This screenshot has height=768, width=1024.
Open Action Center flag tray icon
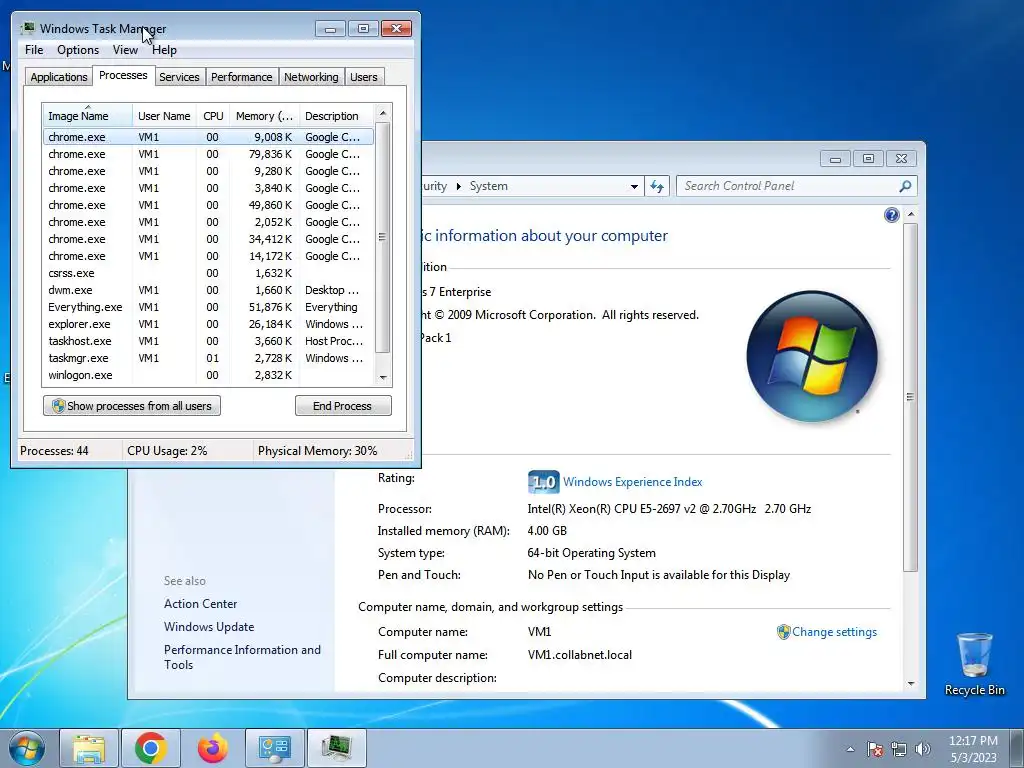point(875,749)
